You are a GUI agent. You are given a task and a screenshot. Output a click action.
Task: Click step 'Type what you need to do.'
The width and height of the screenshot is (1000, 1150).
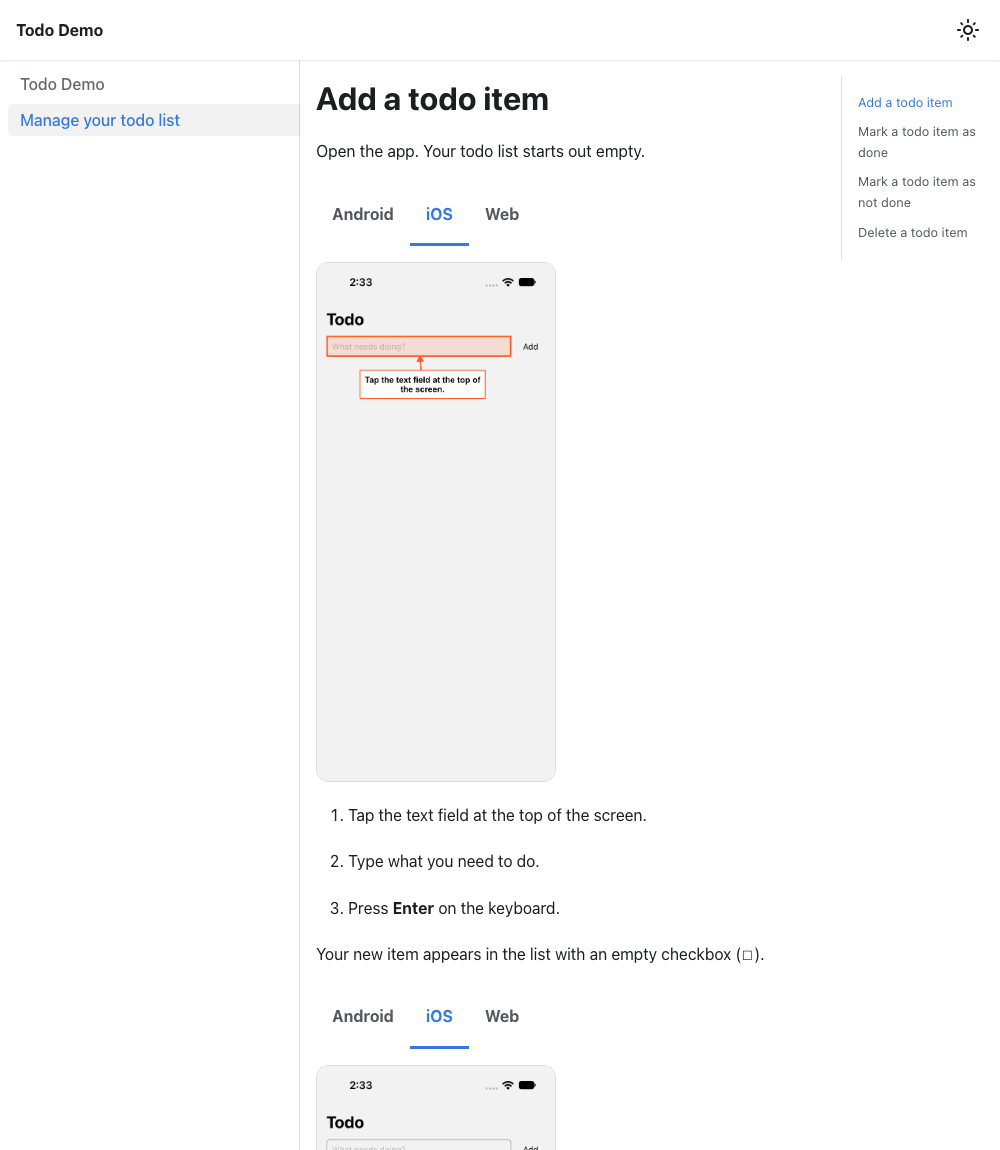pyautogui.click(x=443, y=861)
